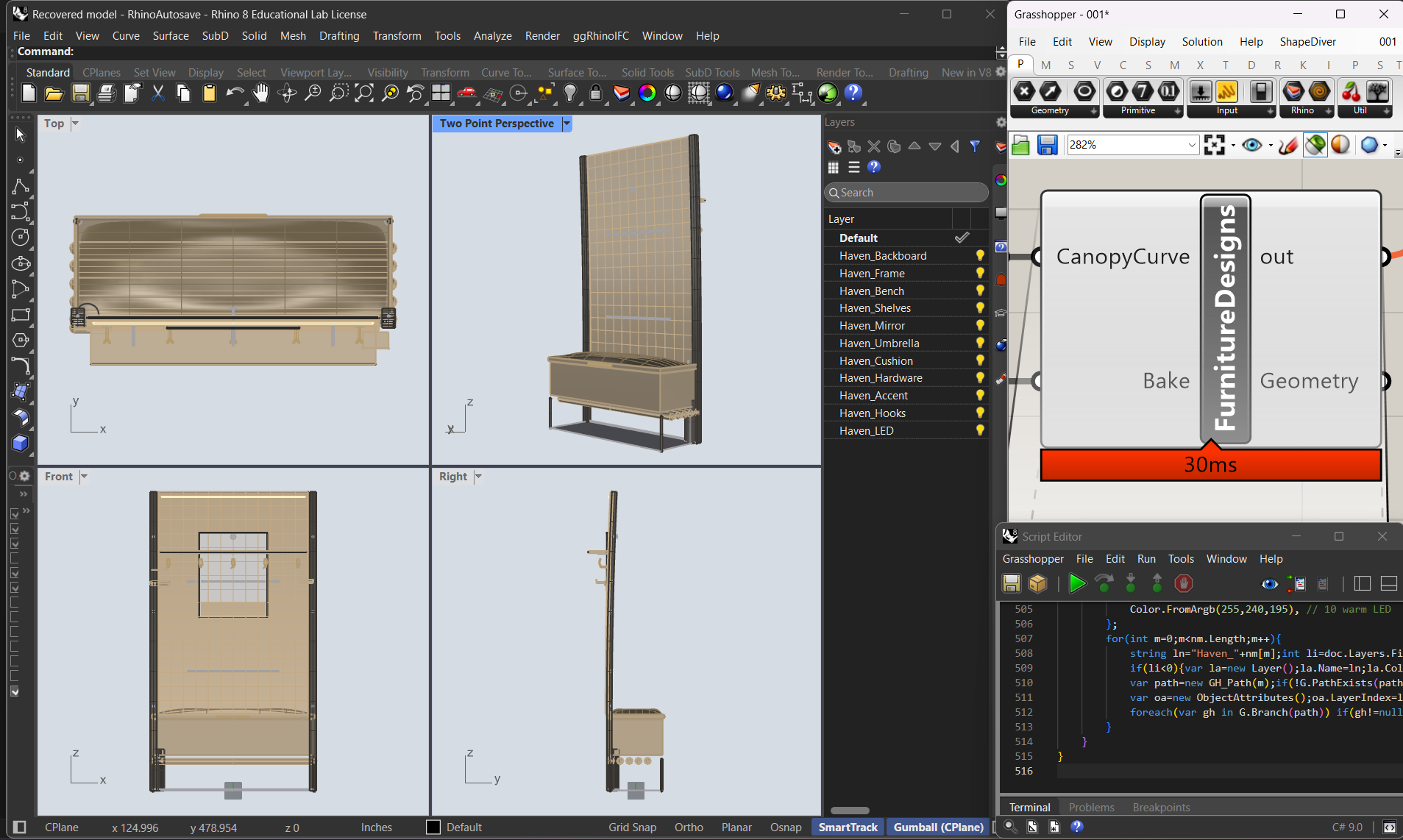Click Grasshopper zoom extents frame icon
The image size is (1403, 840).
(x=1215, y=145)
